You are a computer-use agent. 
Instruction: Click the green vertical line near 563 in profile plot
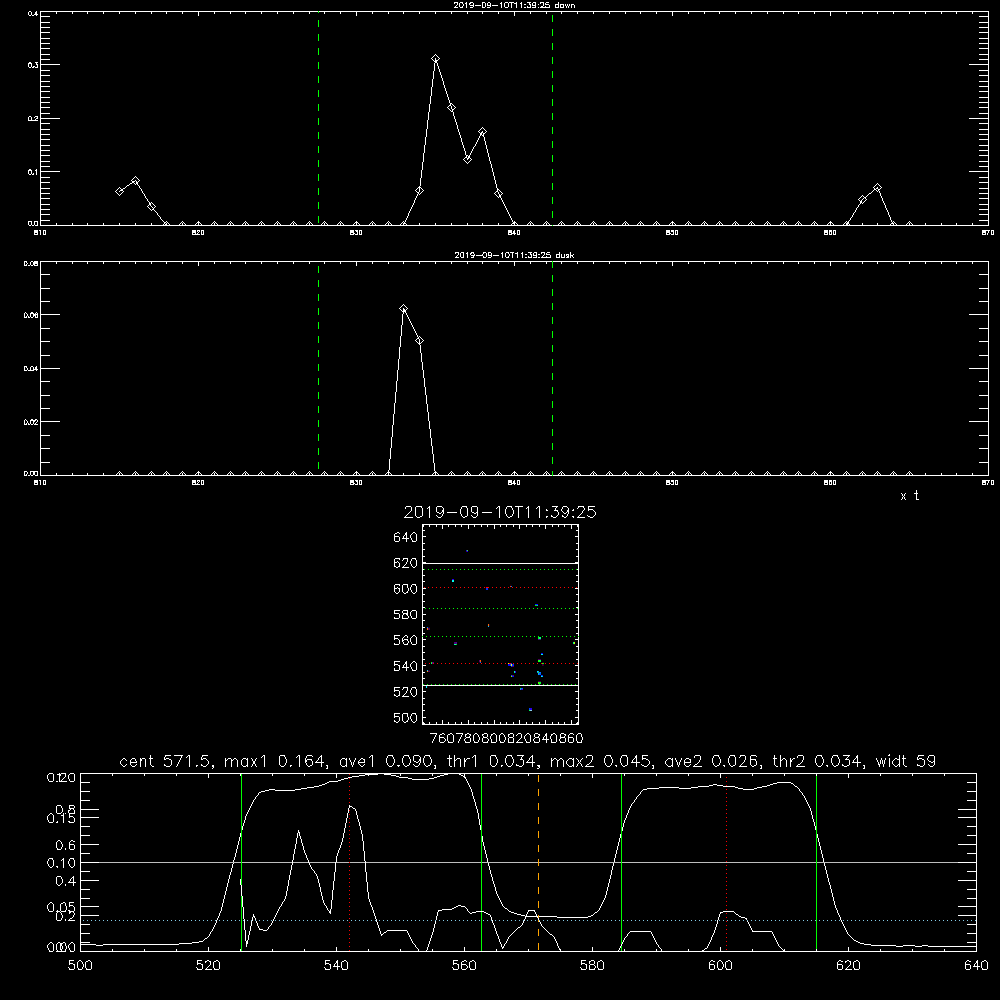(481, 862)
